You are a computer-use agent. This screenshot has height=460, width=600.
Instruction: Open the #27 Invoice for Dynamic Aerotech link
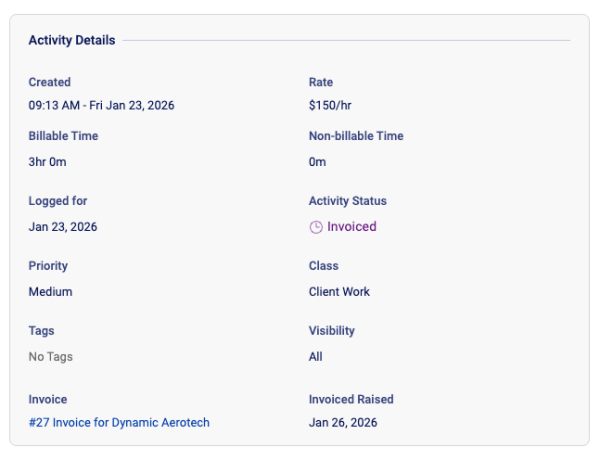119,423
